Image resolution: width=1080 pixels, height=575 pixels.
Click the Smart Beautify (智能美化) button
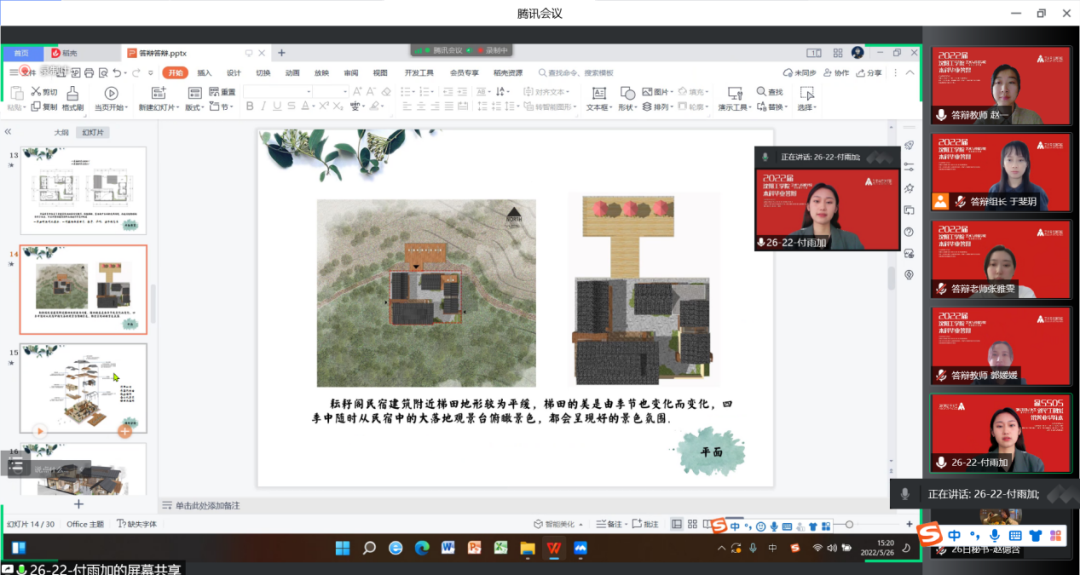click(559, 524)
